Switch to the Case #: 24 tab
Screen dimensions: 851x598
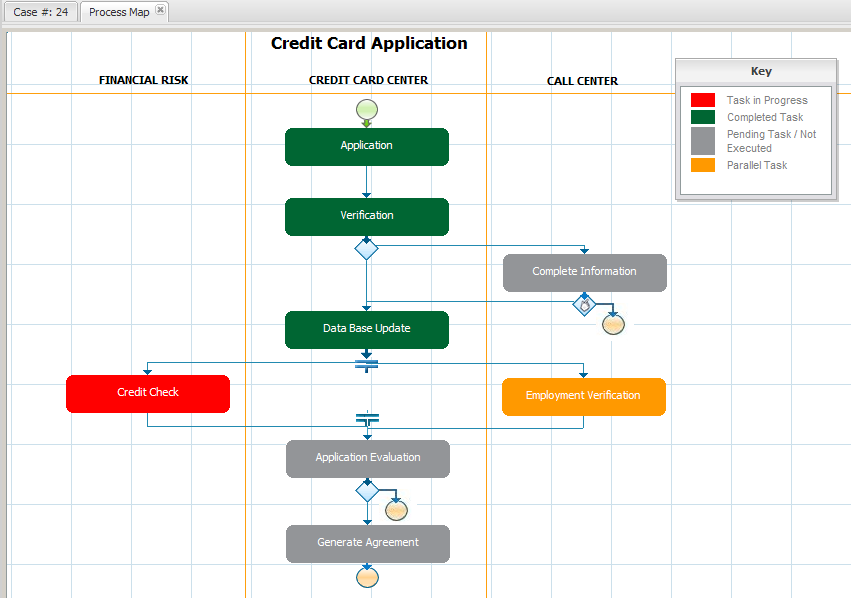40,12
